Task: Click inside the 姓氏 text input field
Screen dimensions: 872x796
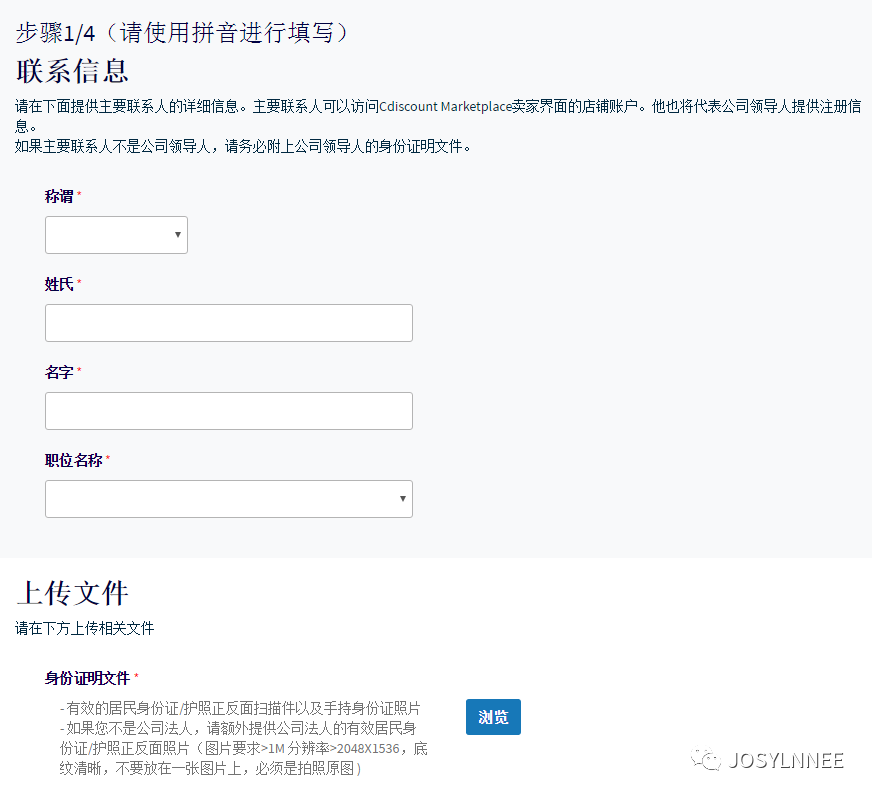Action: click(x=228, y=322)
